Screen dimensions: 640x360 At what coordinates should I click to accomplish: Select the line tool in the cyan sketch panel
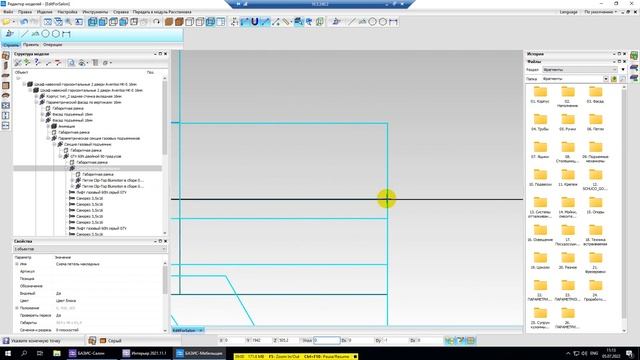point(25,34)
